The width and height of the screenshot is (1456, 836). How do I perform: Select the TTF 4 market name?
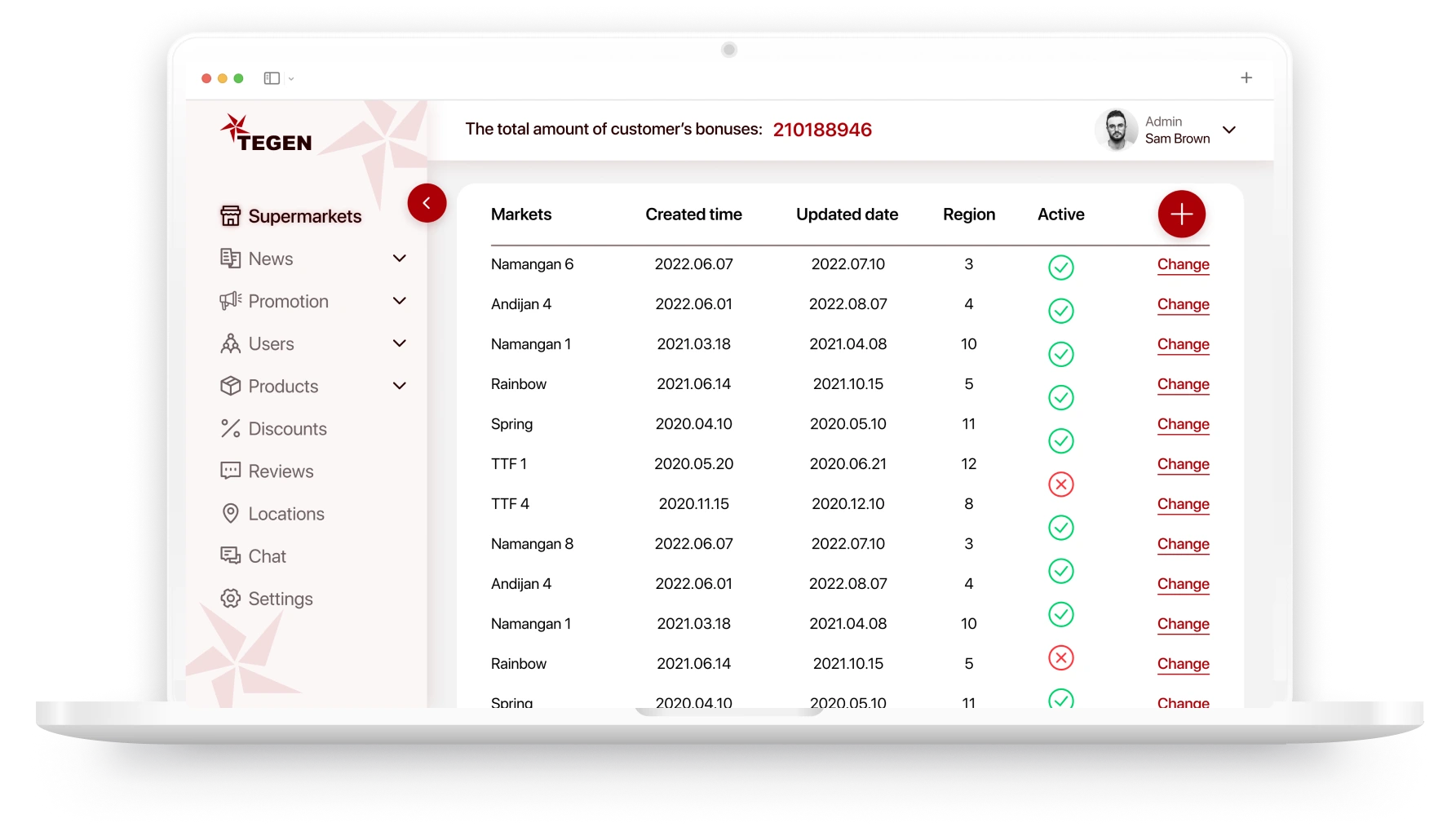pos(510,504)
